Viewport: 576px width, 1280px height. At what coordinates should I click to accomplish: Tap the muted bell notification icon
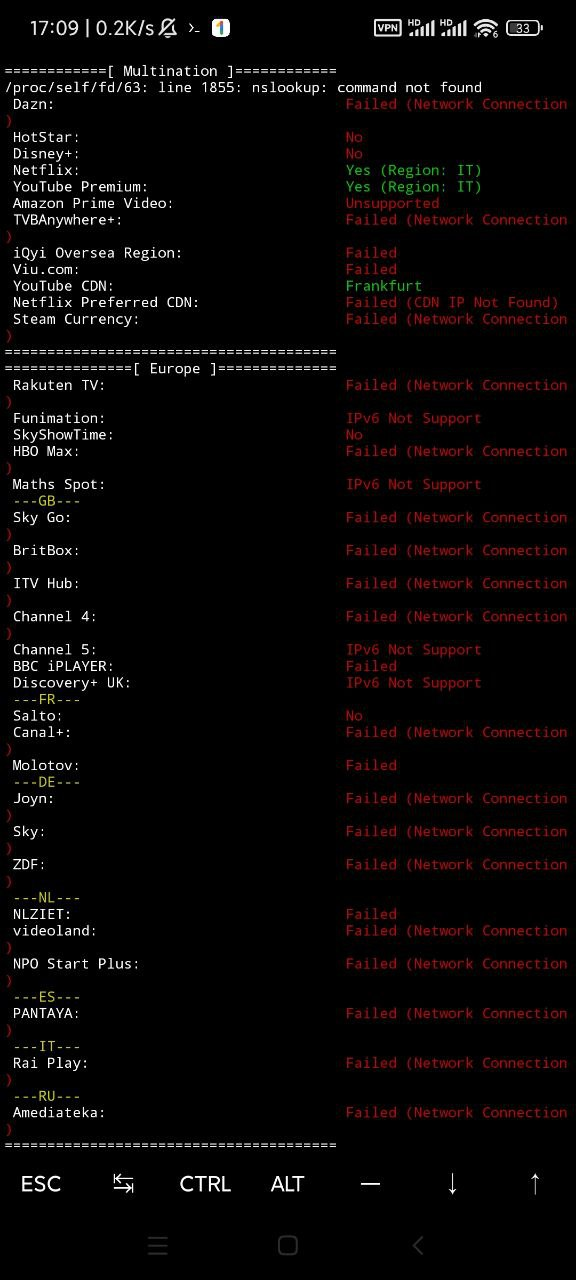click(168, 28)
